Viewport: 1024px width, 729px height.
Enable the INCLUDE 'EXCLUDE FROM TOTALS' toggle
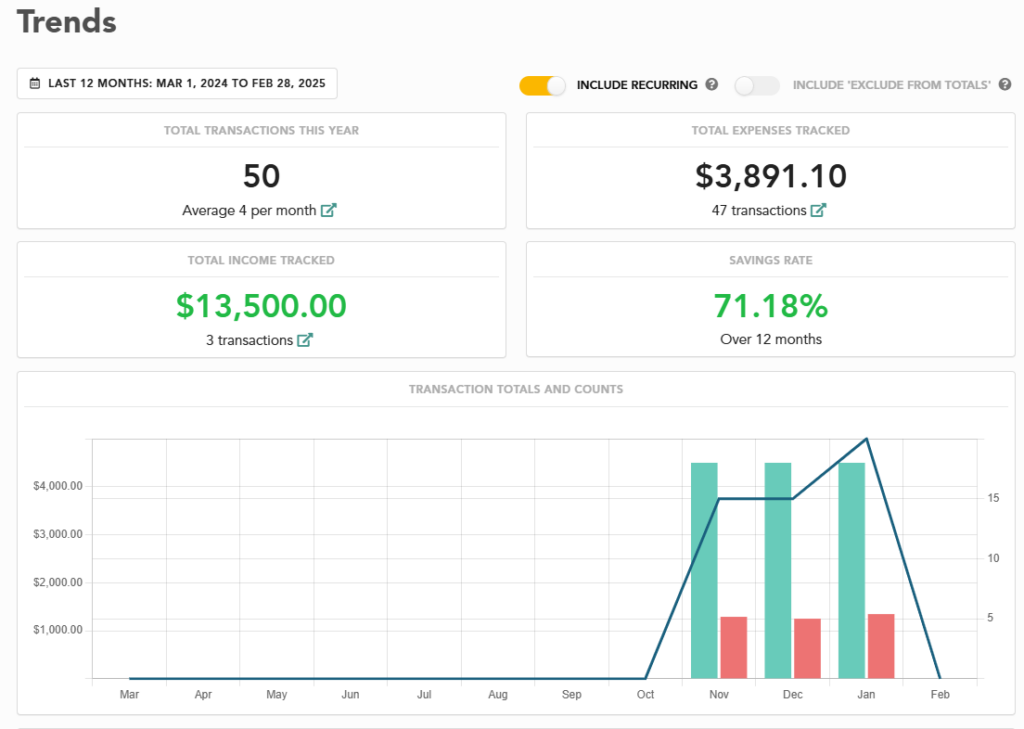pos(756,86)
